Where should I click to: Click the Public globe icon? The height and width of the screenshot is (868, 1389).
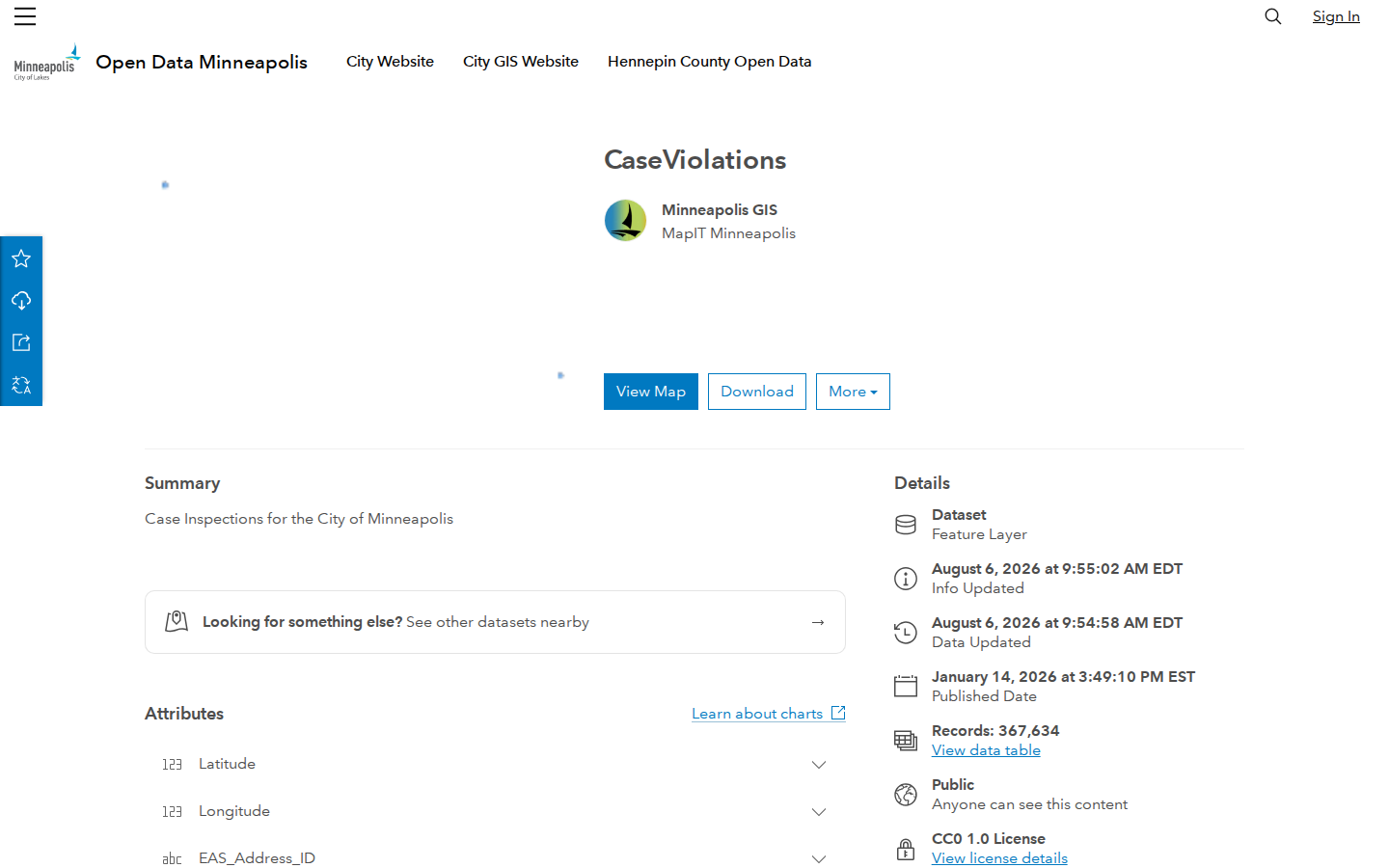906,795
